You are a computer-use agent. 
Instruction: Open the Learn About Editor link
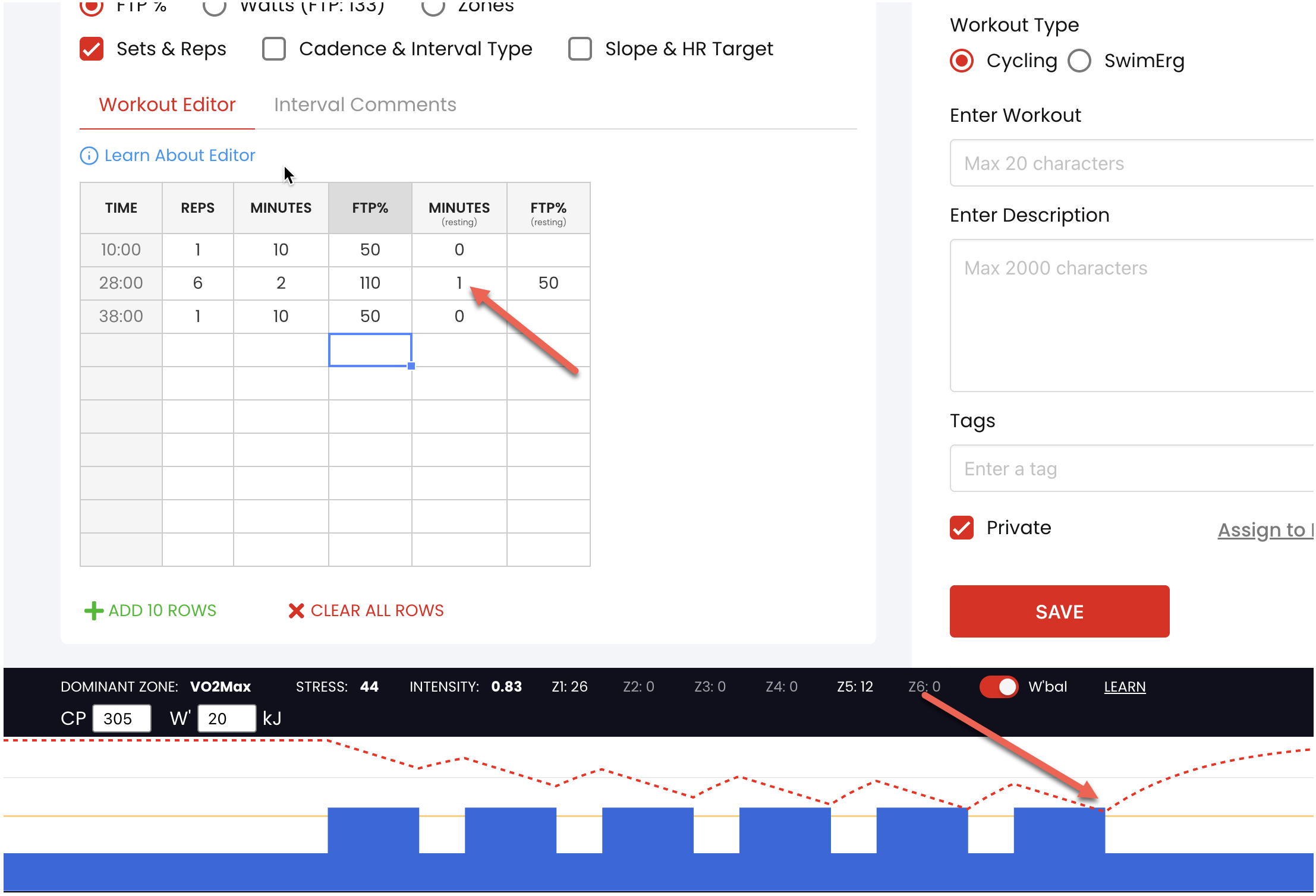point(180,156)
